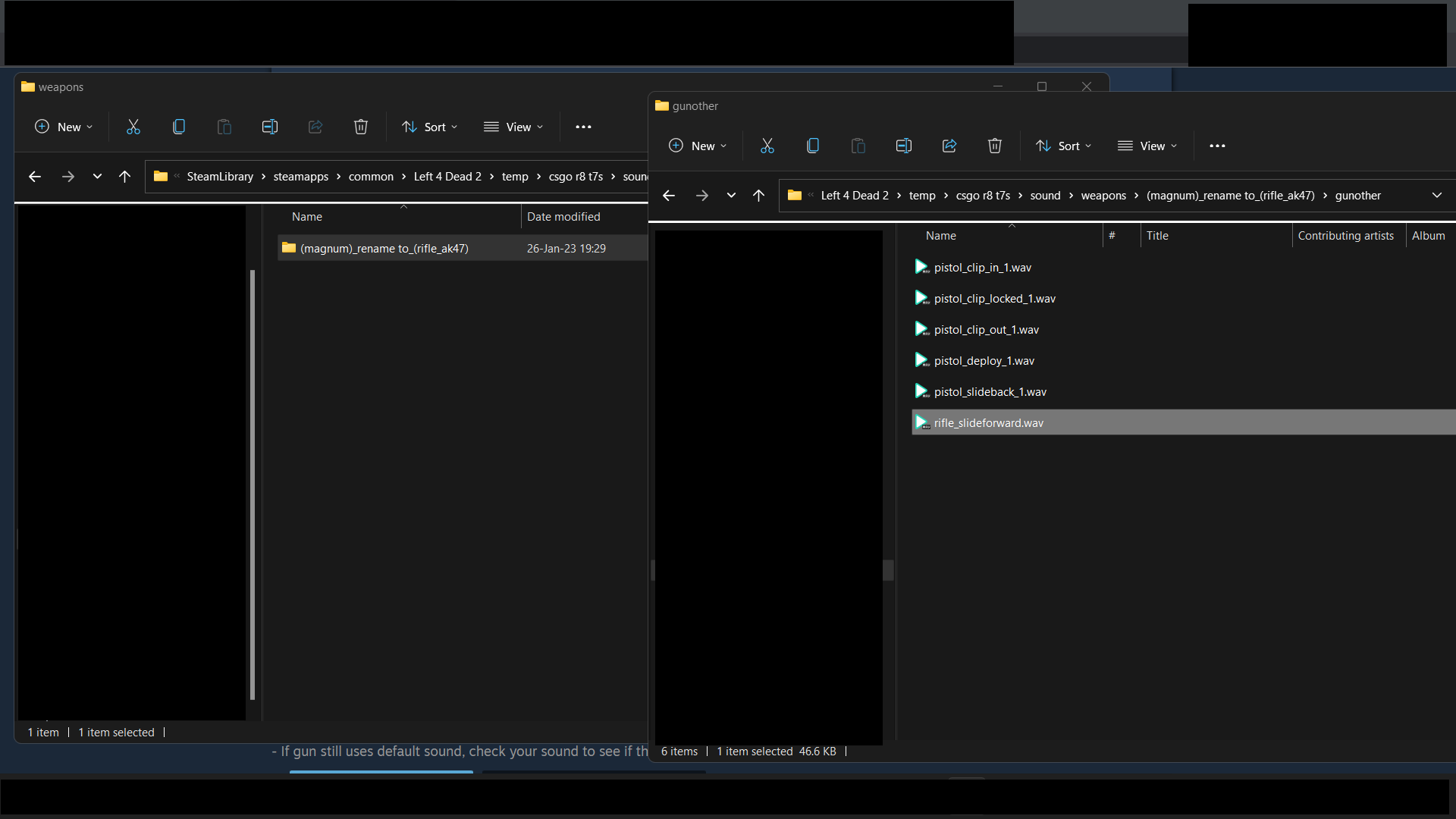Viewport: 1456px width, 819px height.
Task: Click Cut icon in weapons window
Action: [x=133, y=127]
